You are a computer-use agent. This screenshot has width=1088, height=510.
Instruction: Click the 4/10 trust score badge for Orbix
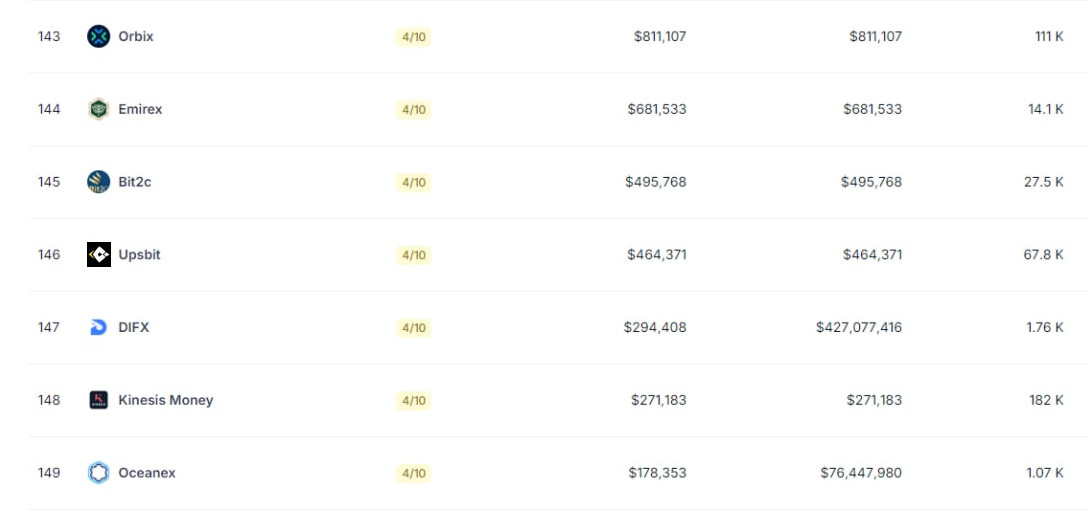pyautogui.click(x=414, y=37)
